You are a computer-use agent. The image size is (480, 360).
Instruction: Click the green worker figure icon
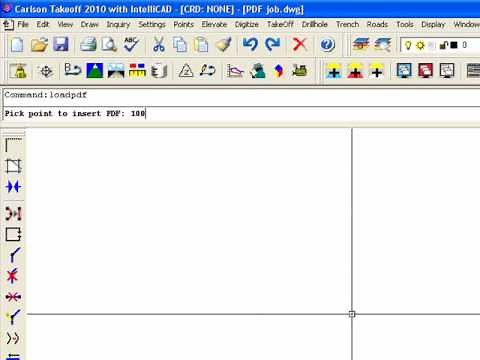(x=257, y=71)
